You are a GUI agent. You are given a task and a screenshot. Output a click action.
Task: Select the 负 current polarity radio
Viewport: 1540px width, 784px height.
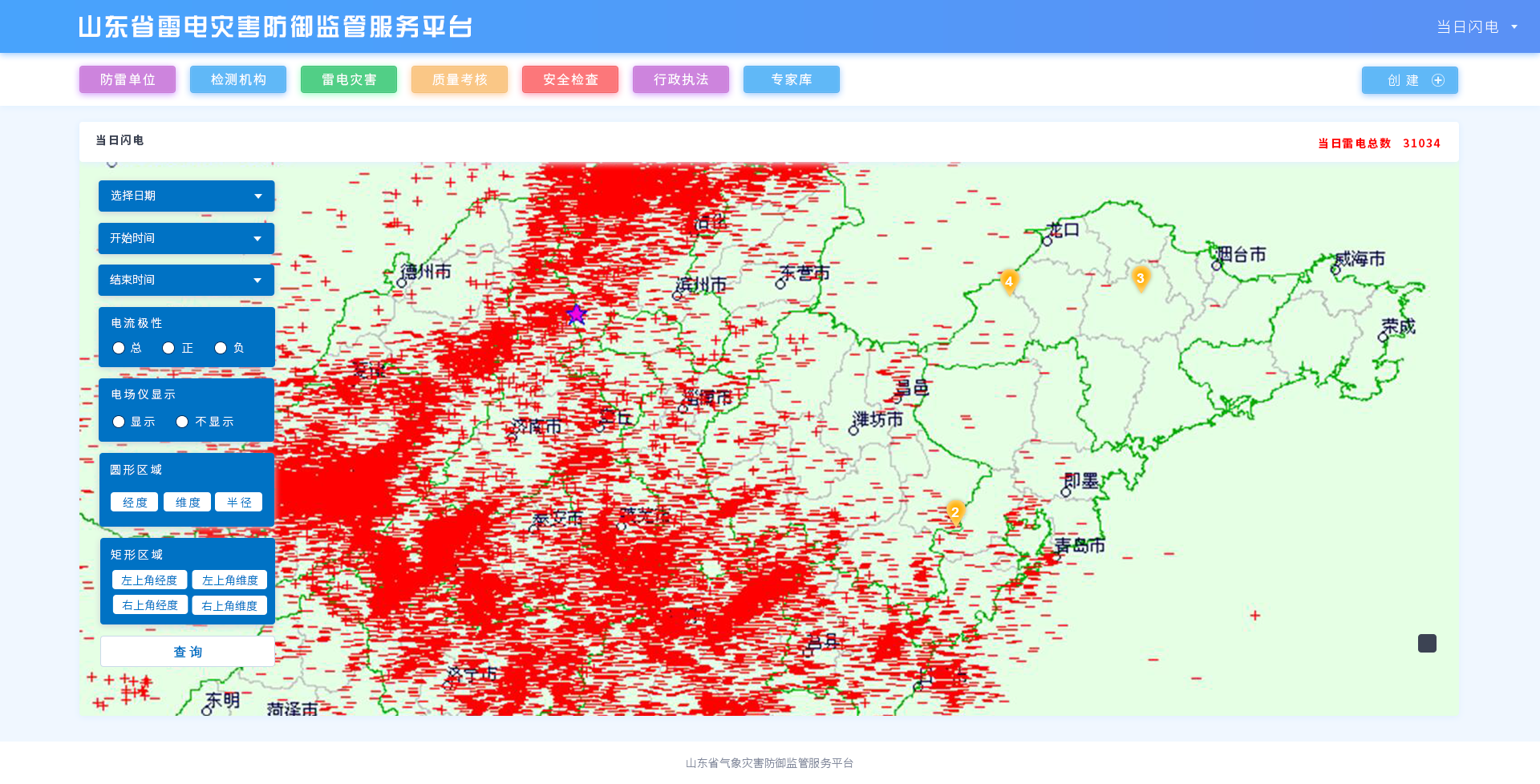tap(221, 348)
